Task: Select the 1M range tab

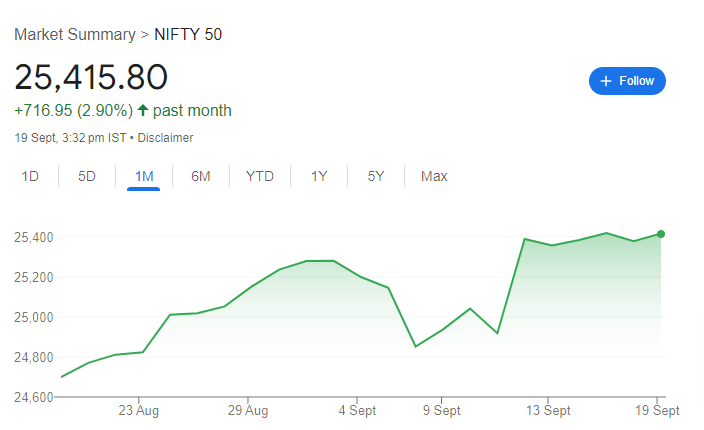Action: [x=144, y=177]
